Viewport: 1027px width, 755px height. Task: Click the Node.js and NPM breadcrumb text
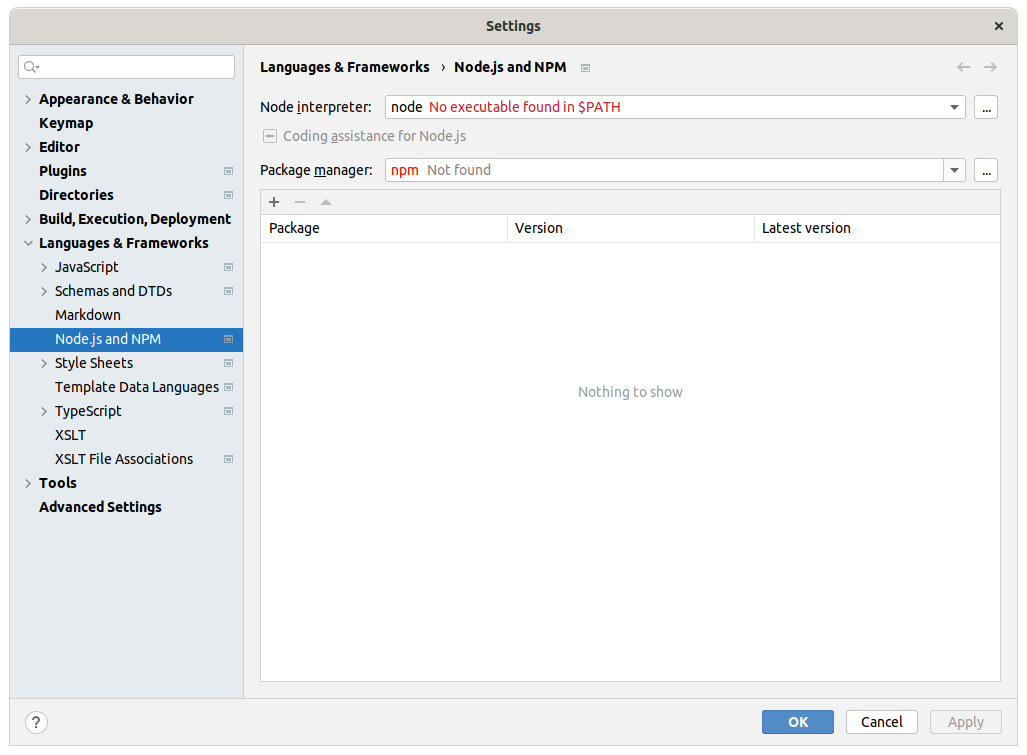click(x=510, y=67)
